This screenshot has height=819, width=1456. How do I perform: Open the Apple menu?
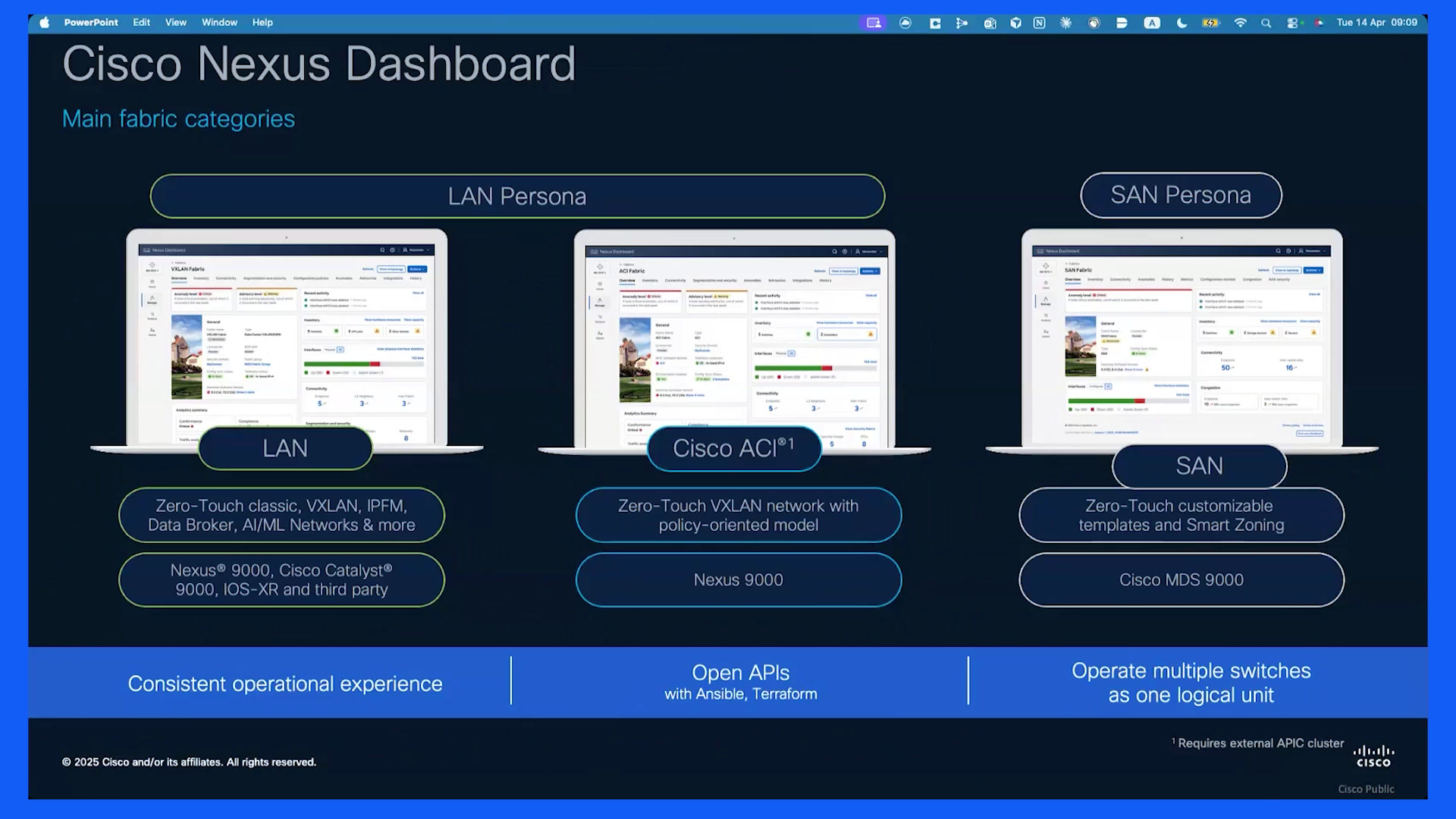[x=44, y=23]
